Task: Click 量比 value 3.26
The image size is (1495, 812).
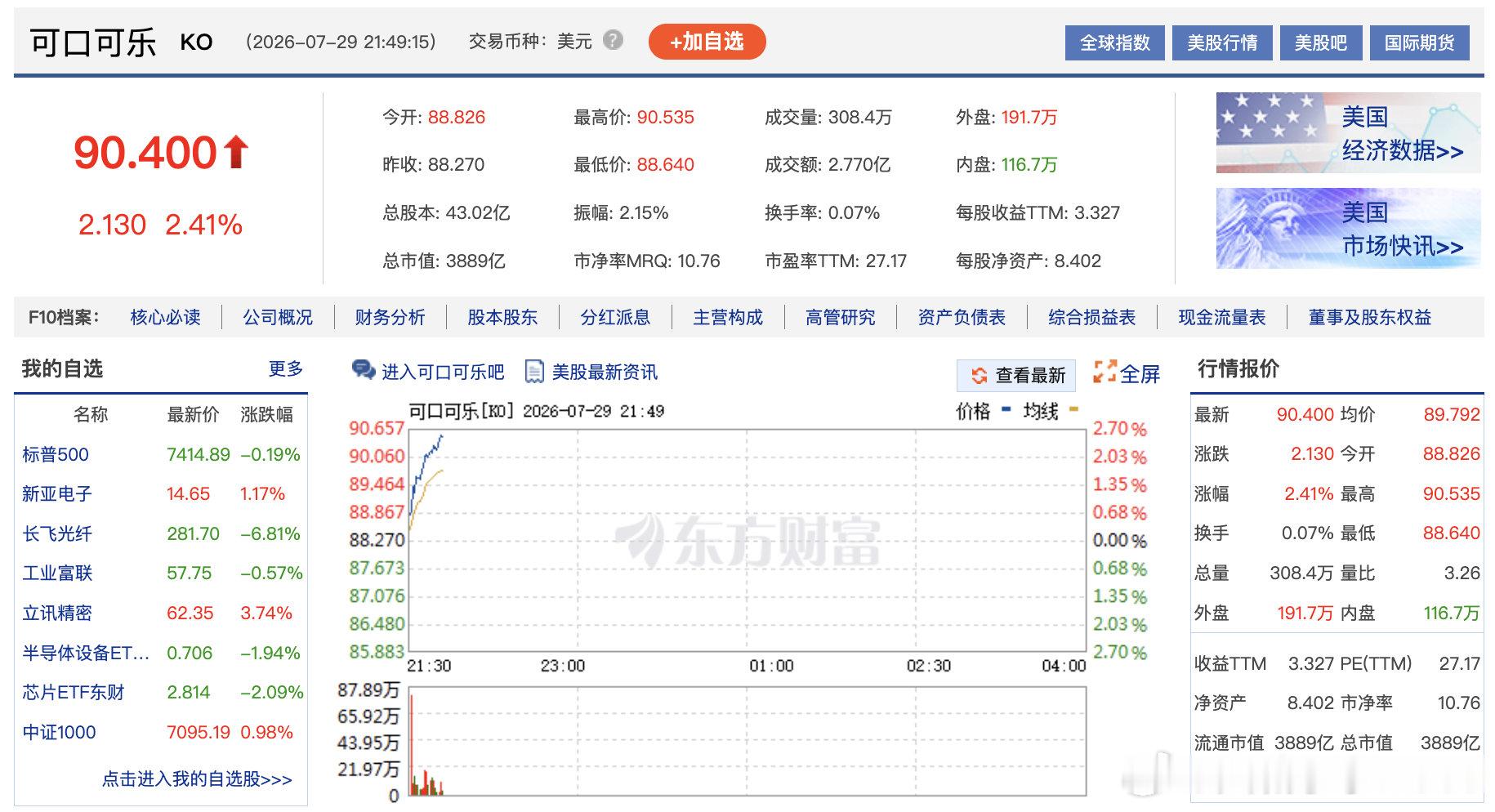Action: tap(1462, 573)
